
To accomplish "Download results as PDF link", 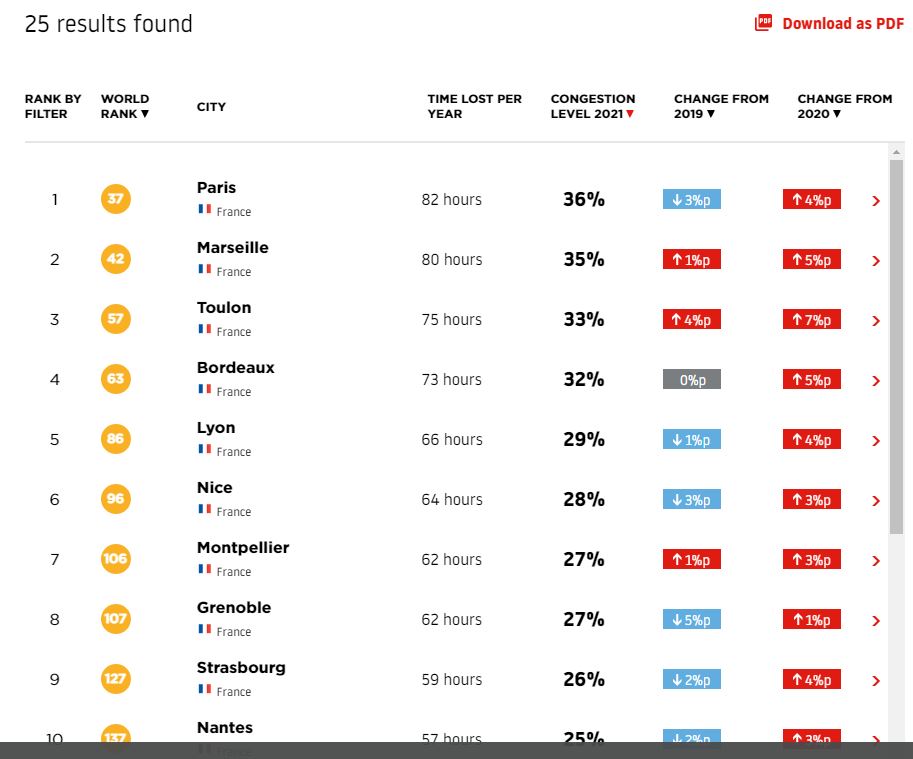I will pyautogui.click(x=842, y=23).
